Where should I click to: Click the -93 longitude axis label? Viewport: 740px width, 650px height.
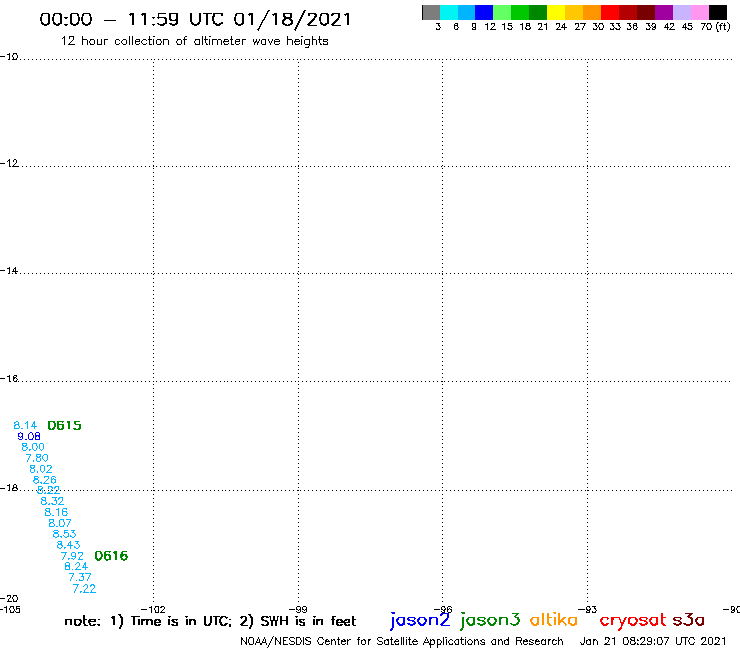click(588, 609)
